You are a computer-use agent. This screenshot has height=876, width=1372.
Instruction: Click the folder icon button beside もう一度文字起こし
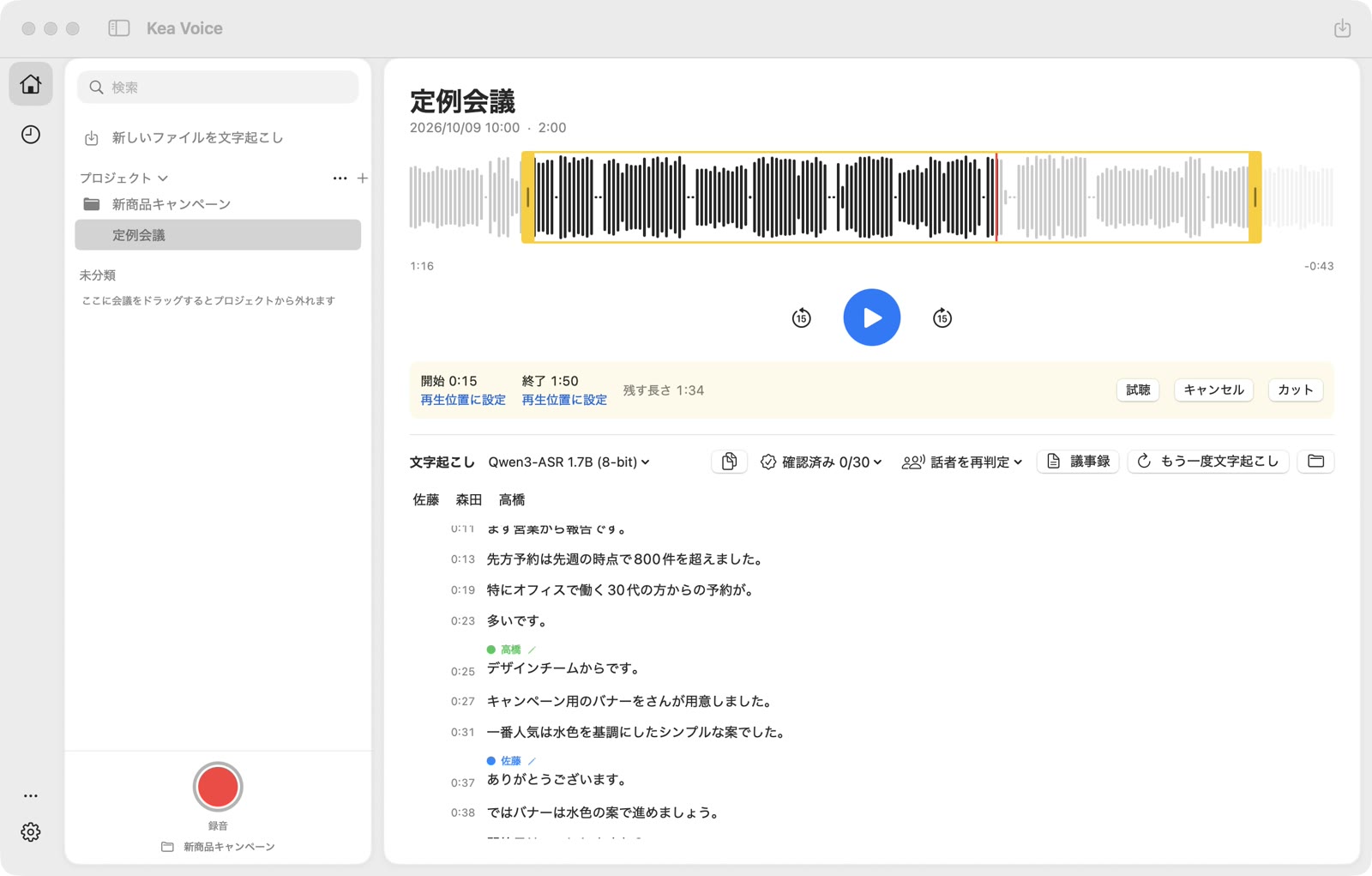(1315, 462)
